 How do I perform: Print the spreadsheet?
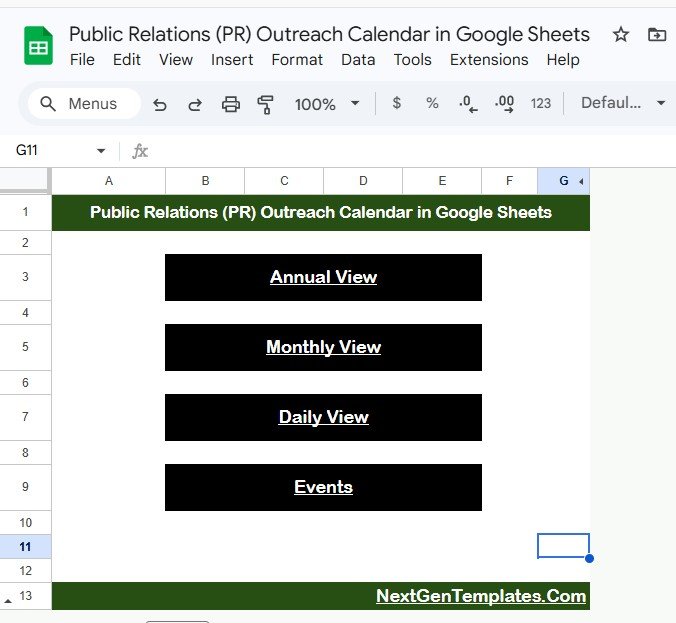[x=231, y=104]
